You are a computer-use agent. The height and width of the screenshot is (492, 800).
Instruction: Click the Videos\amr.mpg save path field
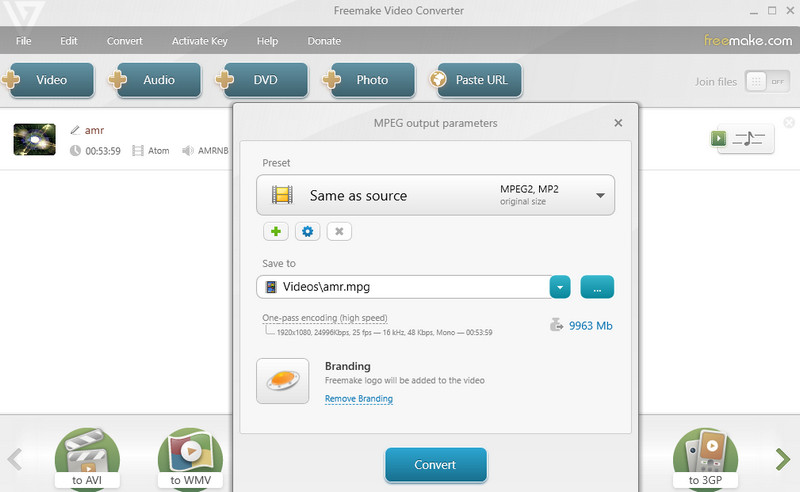click(x=403, y=287)
